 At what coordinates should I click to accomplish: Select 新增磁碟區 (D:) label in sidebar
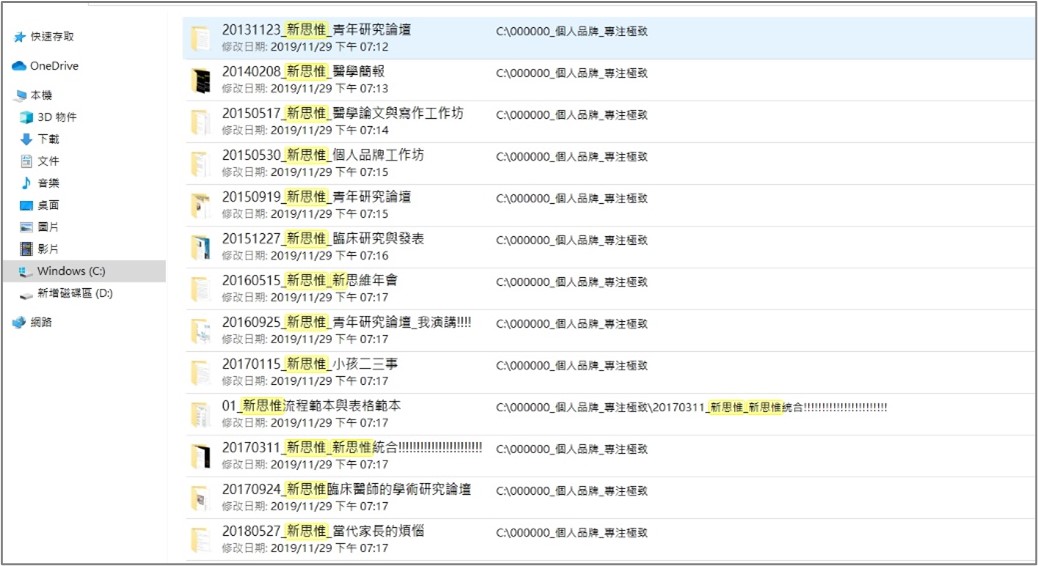(75, 293)
